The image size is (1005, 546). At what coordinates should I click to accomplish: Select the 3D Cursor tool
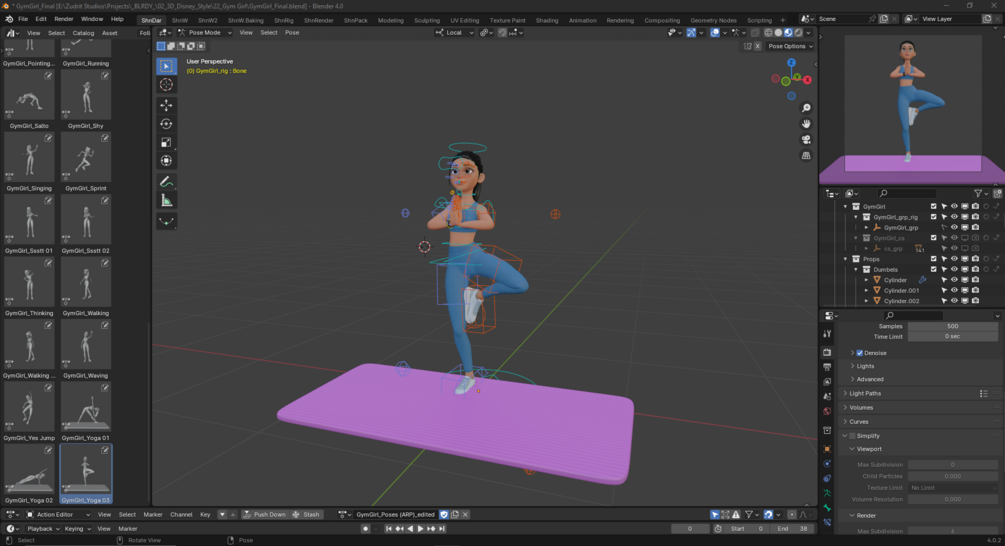click(166, 85)
